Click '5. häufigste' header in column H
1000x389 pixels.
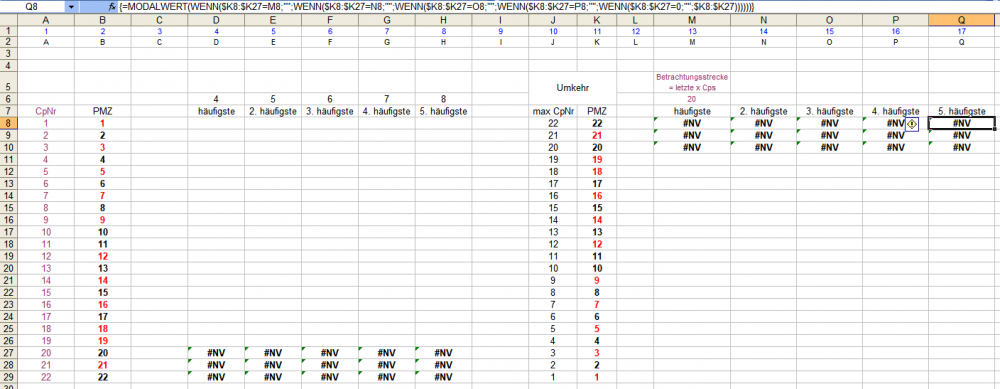click(443, 112)
